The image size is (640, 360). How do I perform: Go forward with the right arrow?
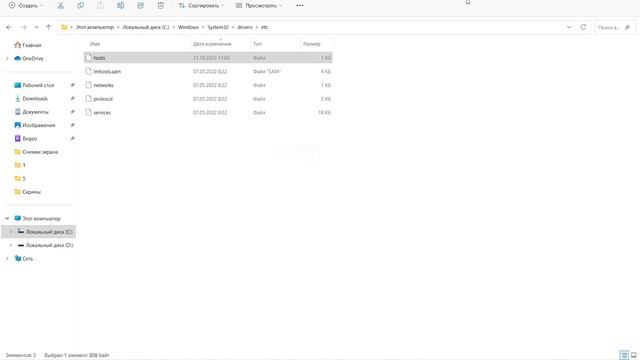coord(23,27)
